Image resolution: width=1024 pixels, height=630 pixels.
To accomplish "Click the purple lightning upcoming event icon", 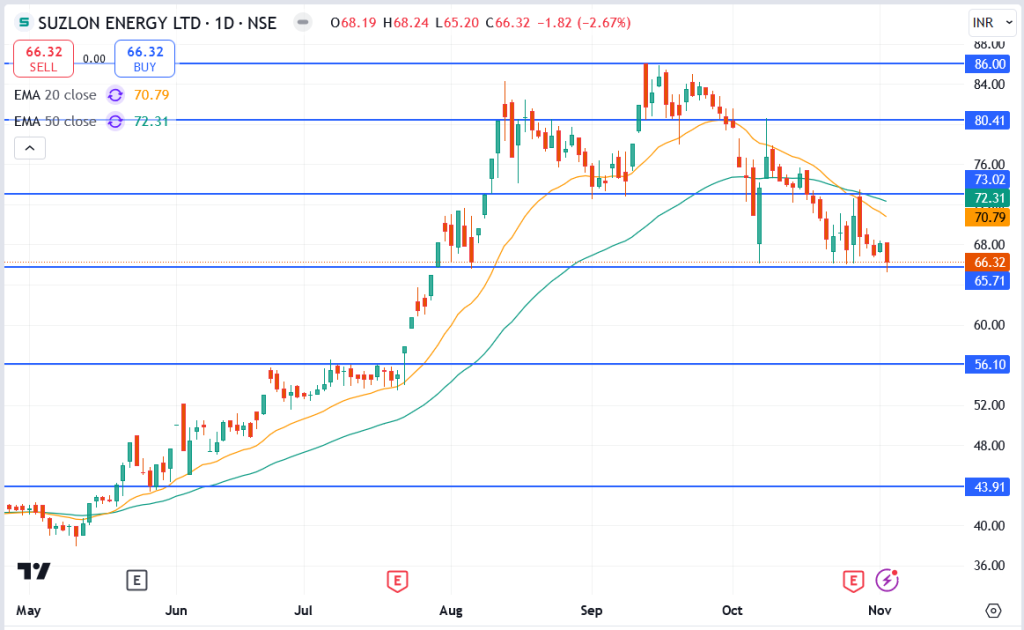I will [x=887, y=580].
